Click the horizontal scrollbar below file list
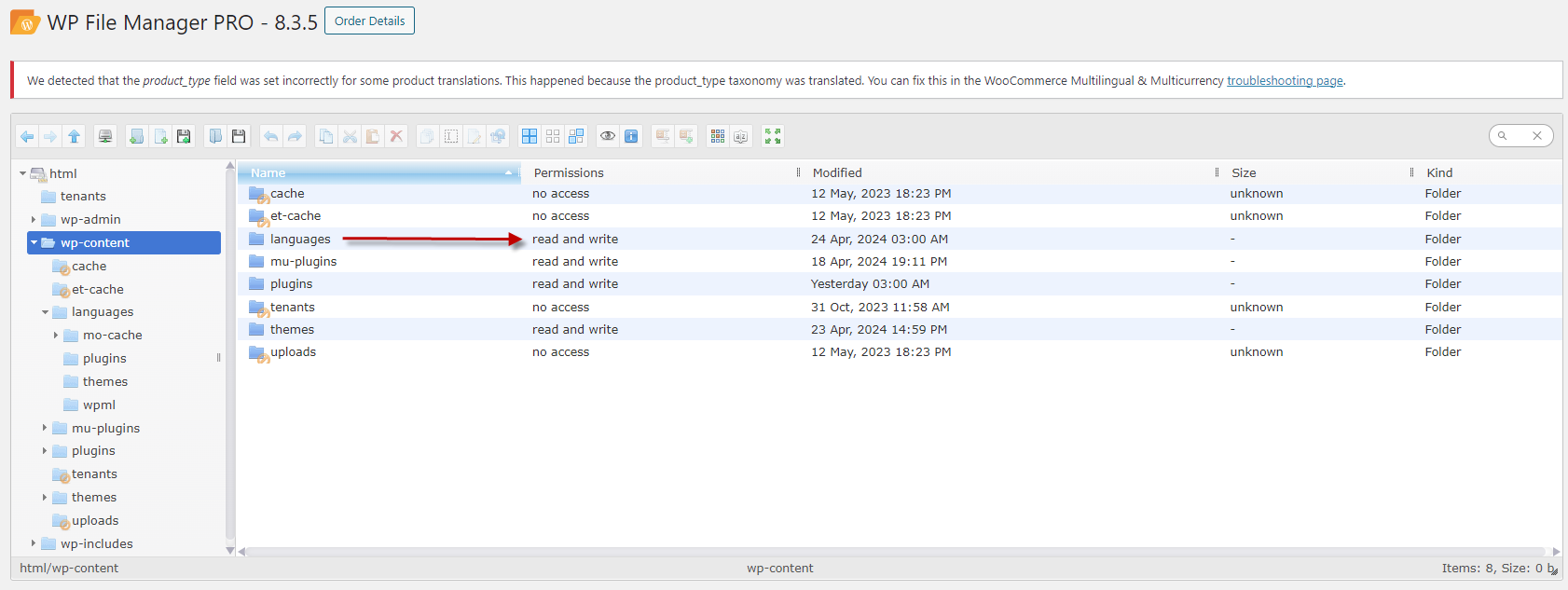 pos(895,552)
